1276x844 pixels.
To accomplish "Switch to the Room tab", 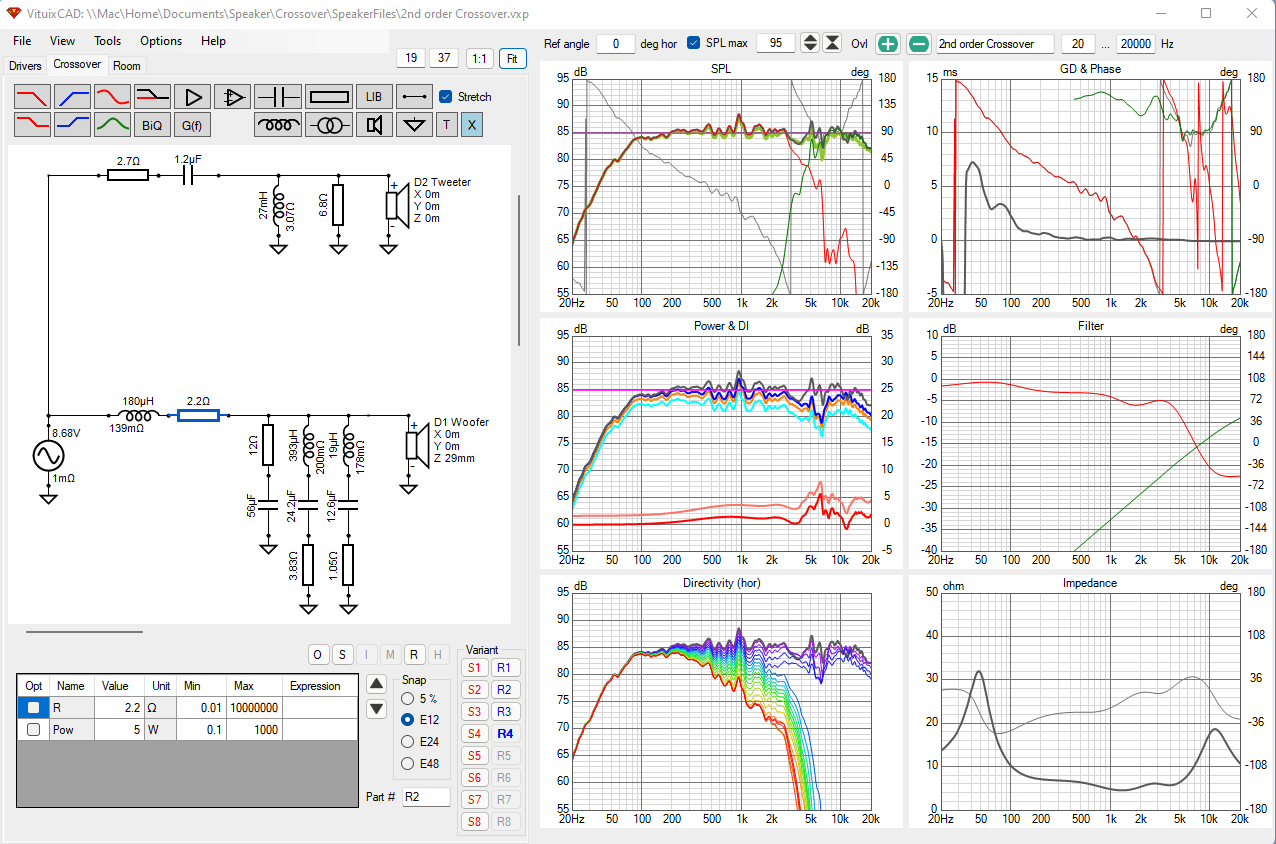I will click(x=127, y=66).
